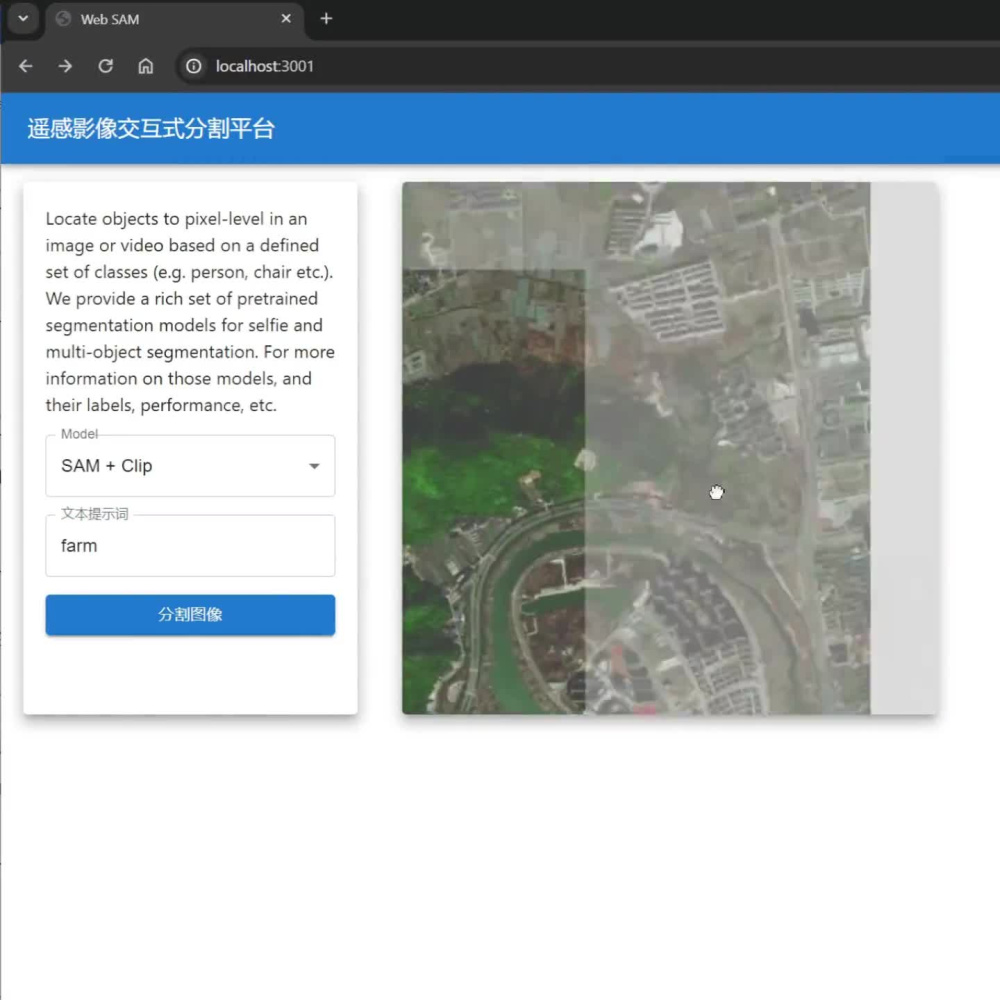1000x1000 pixels.
Task: Open the tab search chevron
Action: coord(23,18)
